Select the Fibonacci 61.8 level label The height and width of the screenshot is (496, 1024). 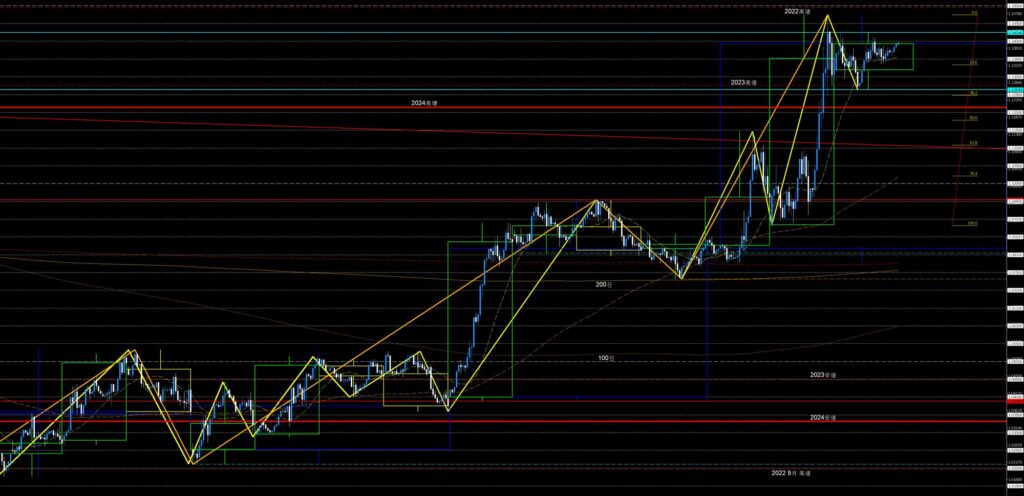(972, 143)
